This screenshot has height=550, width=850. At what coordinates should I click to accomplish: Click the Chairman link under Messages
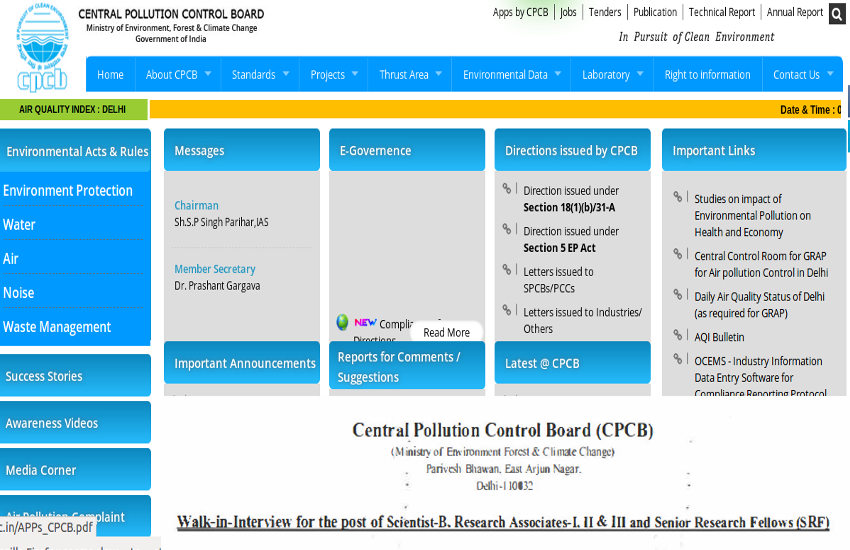(x=196, y=205)
